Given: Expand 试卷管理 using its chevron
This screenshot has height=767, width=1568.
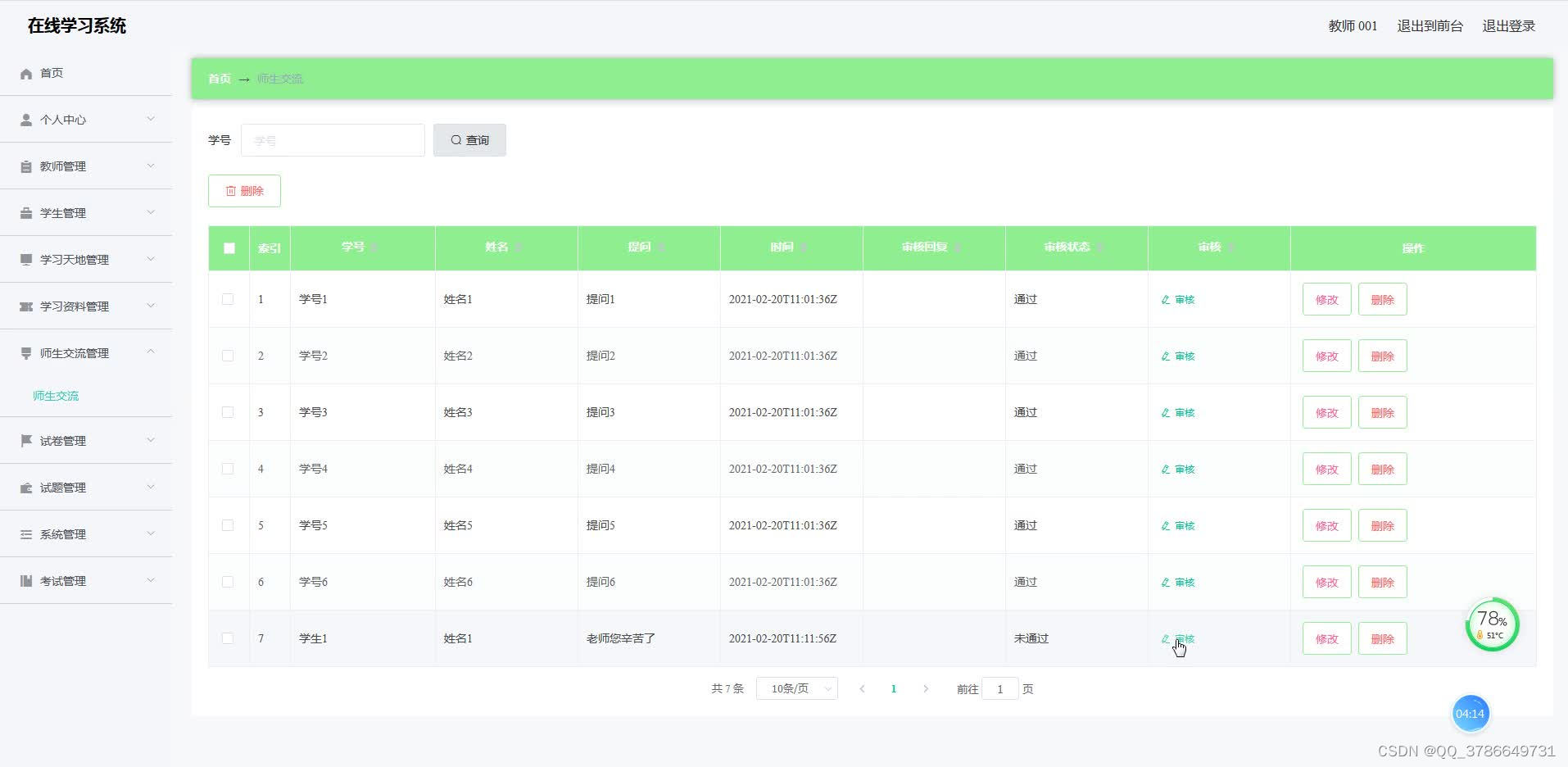Looking at the screenshot, I should [x=151, y=440].
